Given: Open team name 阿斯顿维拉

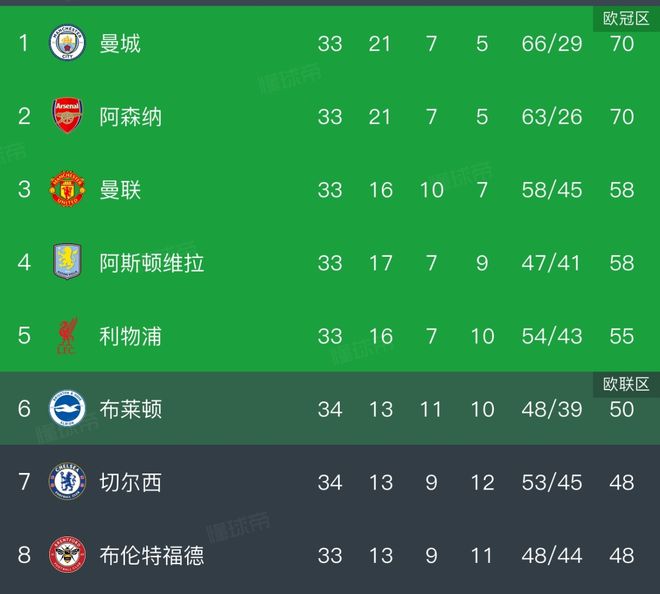Looking at the screenshot, I should pyautogui.click(x=151, y=263).
